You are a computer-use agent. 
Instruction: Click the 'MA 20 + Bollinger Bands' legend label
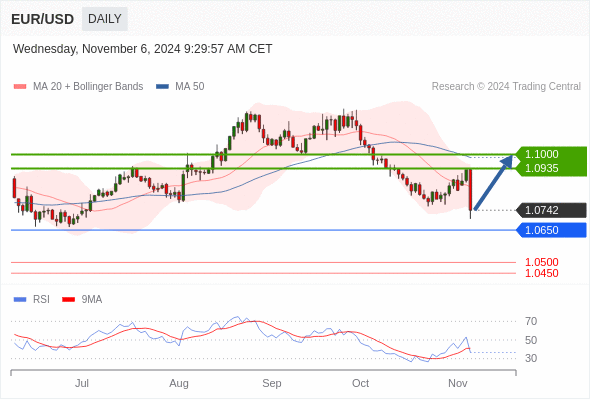[x=88, y=87]
